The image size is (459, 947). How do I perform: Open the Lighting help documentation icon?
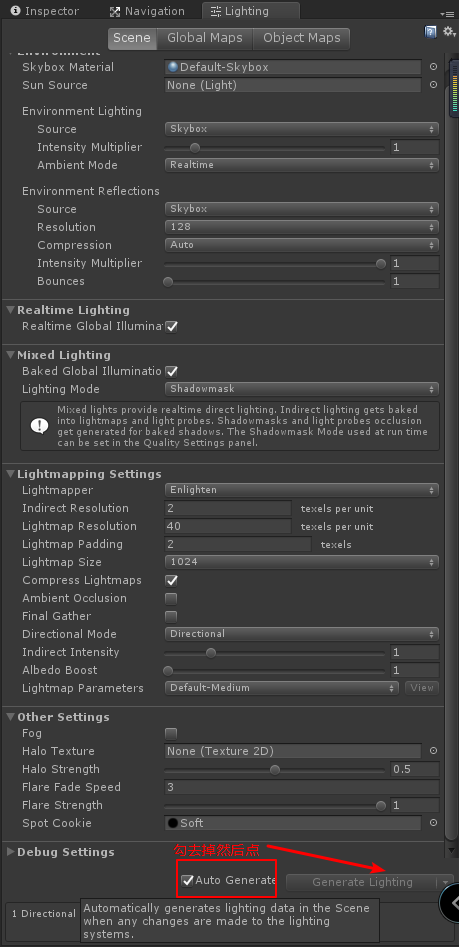431,31
